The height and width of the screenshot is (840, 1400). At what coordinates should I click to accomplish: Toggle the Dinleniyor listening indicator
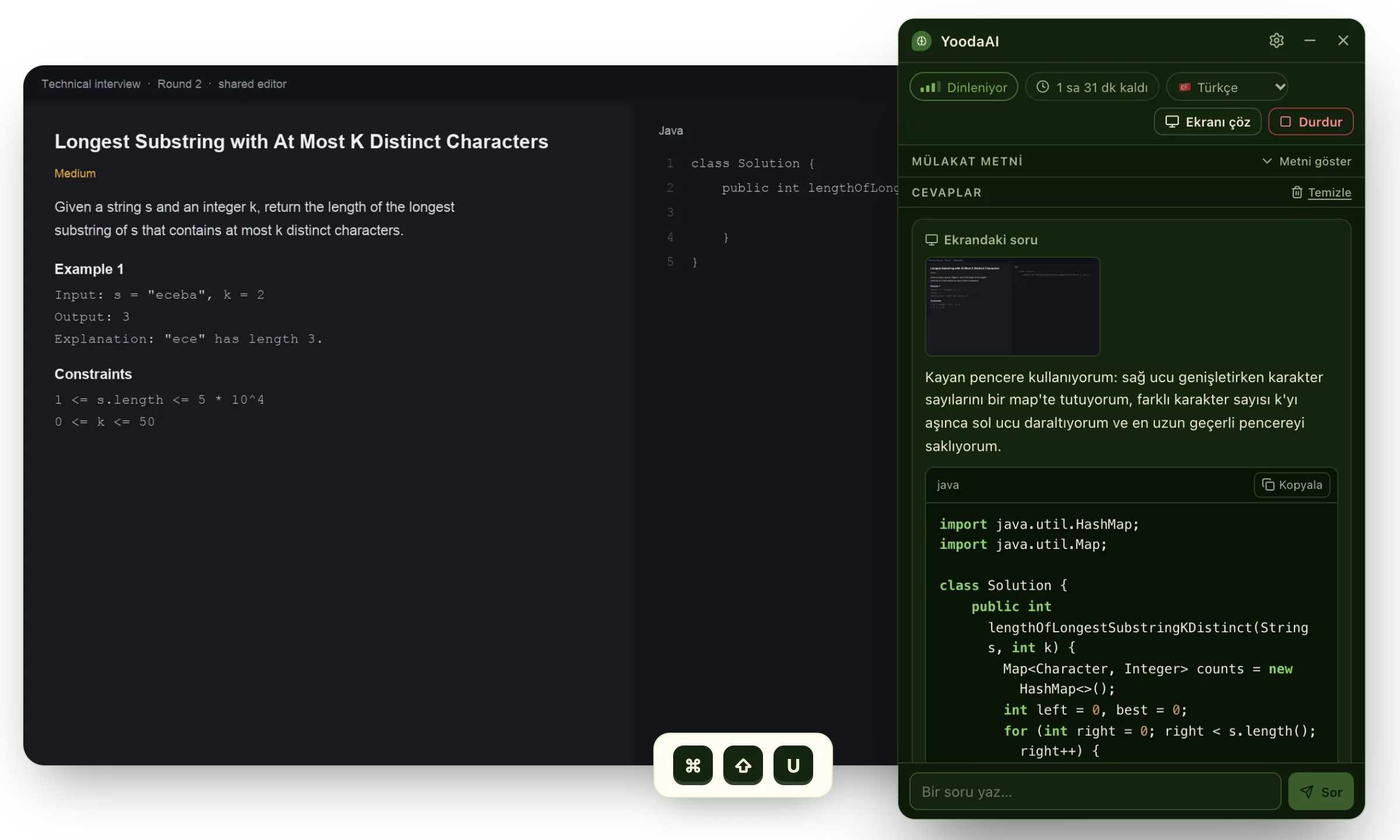coord(964,87)
